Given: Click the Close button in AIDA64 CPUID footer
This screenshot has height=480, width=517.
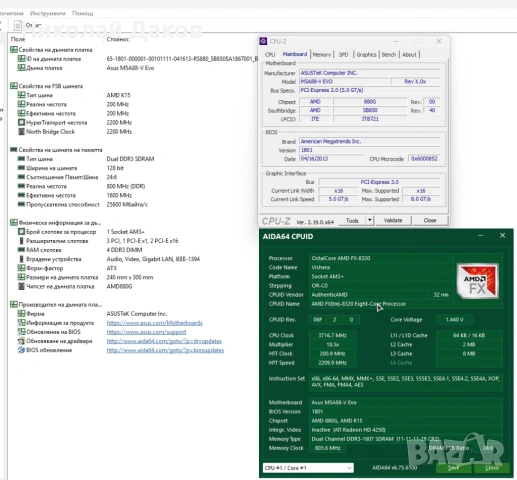Looking at the screenshot, I should click(492, 468).
